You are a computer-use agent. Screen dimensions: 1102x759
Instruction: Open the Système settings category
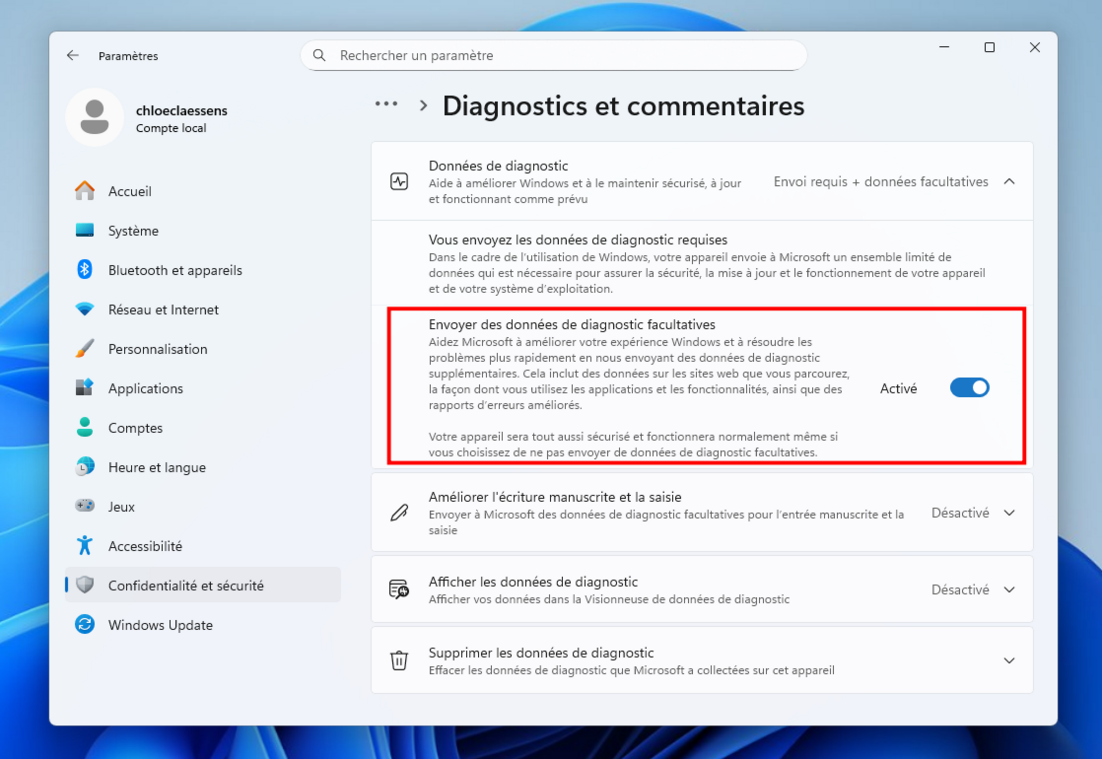click(133, 231)
